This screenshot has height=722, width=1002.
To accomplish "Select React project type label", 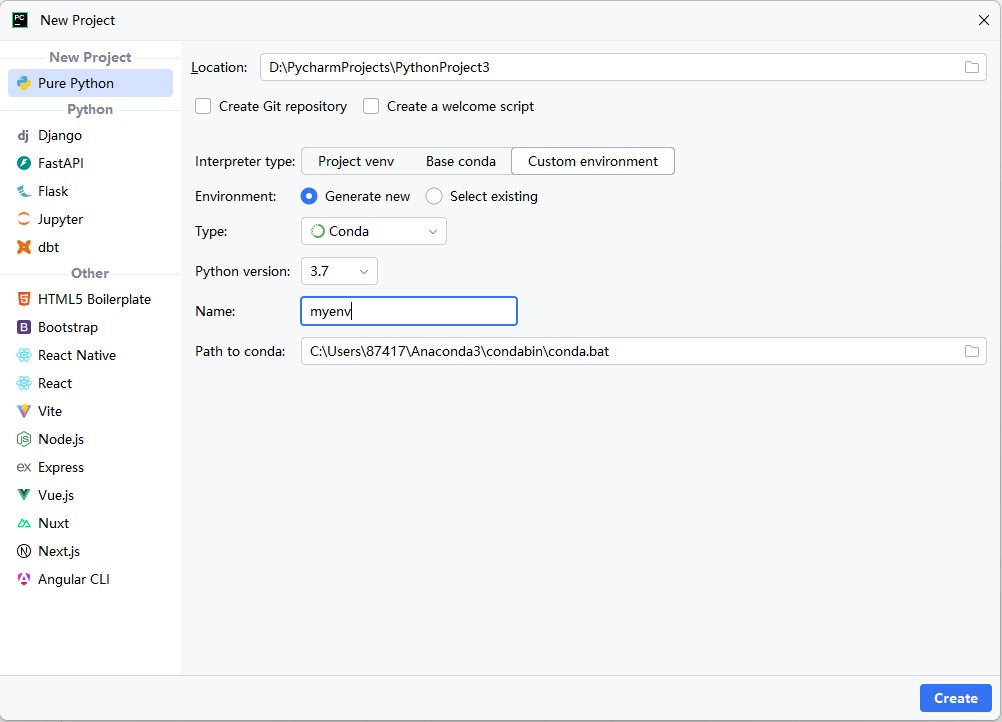I will (55, 383).
